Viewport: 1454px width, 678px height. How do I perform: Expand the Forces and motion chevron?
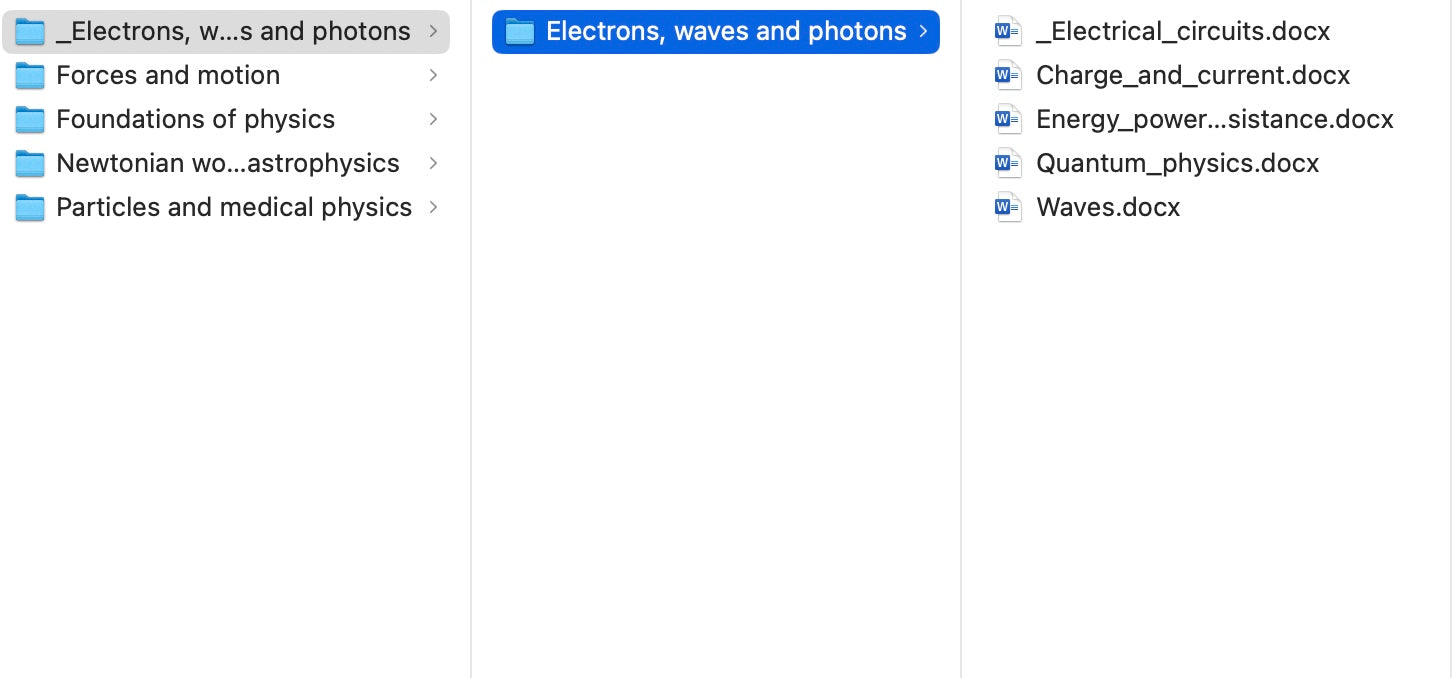[x=433, y=76]
